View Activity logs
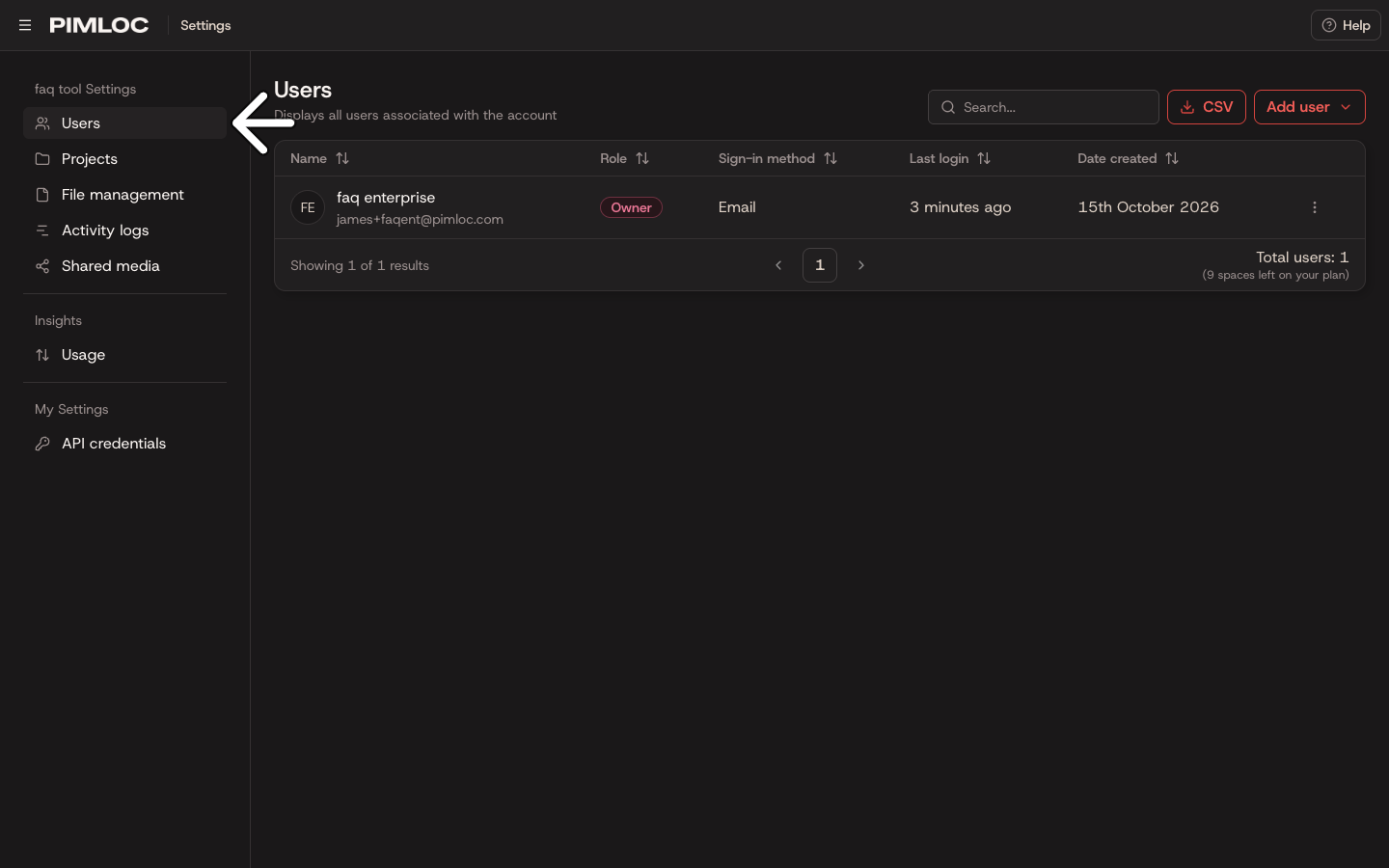Viewport: 1389px width, 868px height. coord(125,231)
